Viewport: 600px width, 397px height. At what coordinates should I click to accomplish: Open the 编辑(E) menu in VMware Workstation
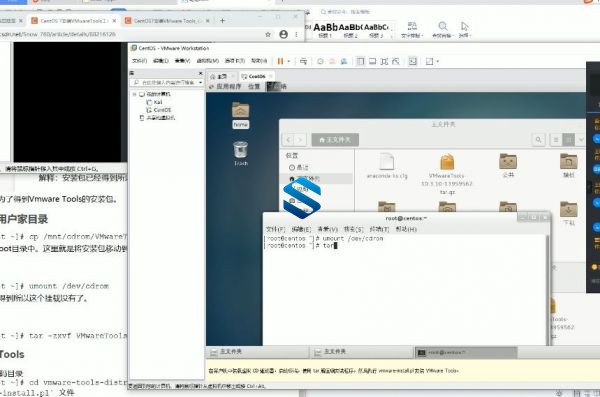(161, 61)
